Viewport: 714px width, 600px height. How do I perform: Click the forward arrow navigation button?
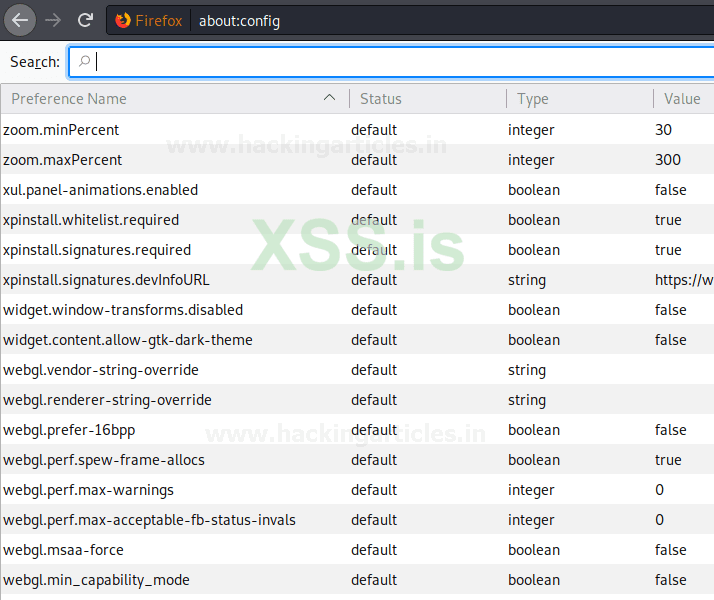click(x=53, y=20)
